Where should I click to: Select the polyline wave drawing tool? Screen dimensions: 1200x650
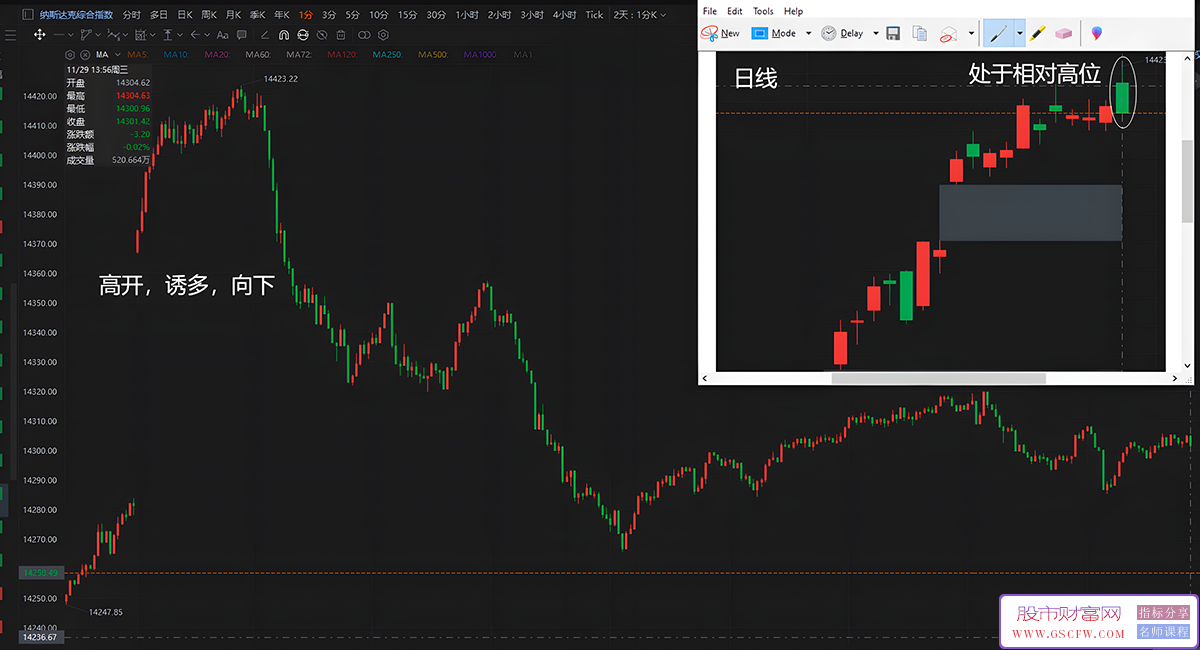[x=114, y=34]
